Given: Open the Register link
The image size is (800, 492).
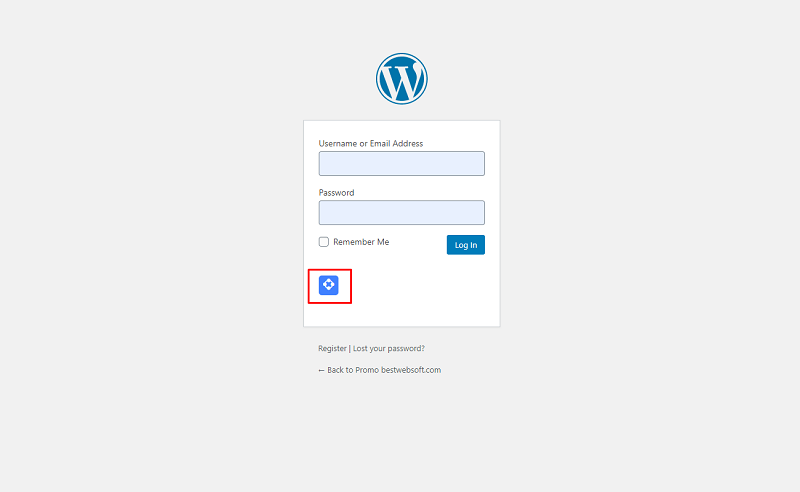Looking at the screenshot, I should point(332,348).
